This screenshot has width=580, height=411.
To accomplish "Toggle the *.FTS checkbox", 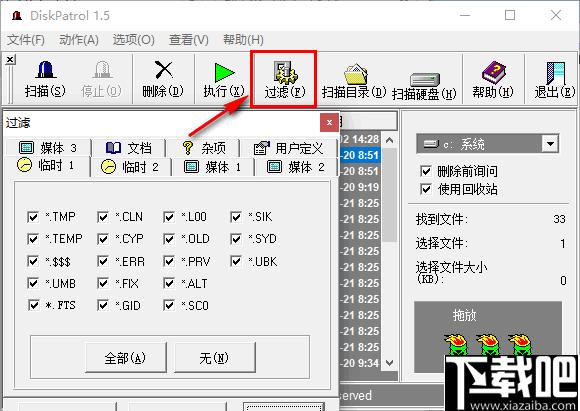I will [34, 305].
